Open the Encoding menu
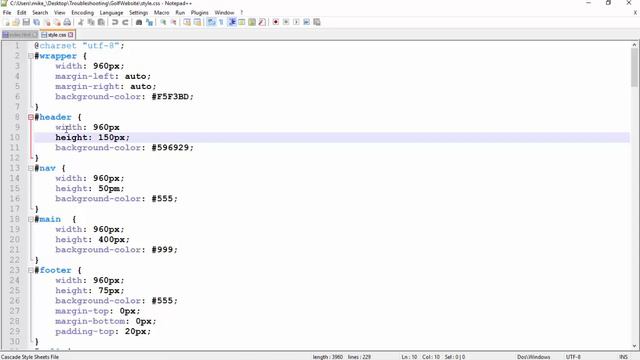Image resolution: width=640 pixels, height=360 pixels. (82, 13)
